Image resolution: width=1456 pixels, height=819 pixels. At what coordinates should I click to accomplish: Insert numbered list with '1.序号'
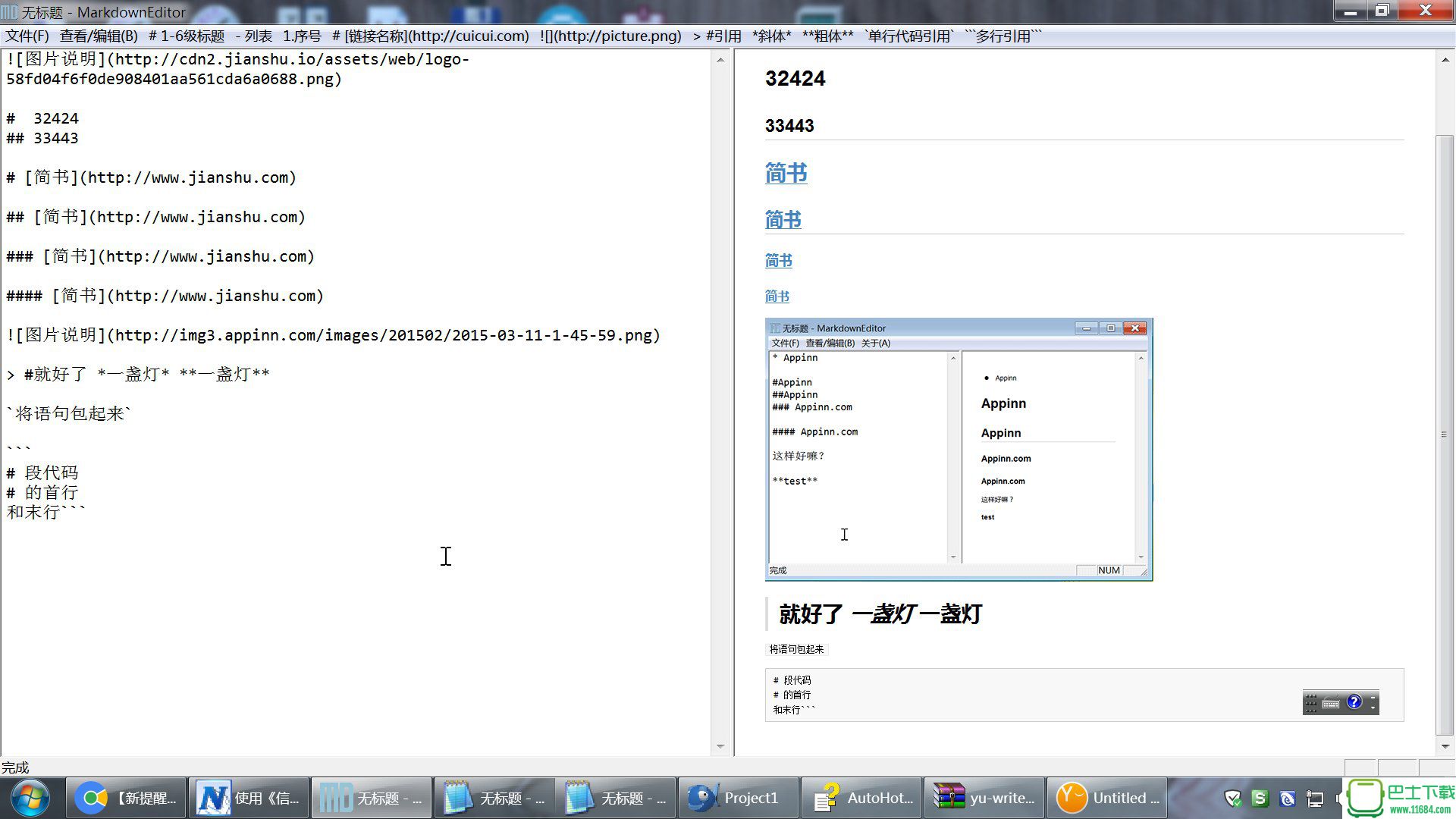point(303,36)
